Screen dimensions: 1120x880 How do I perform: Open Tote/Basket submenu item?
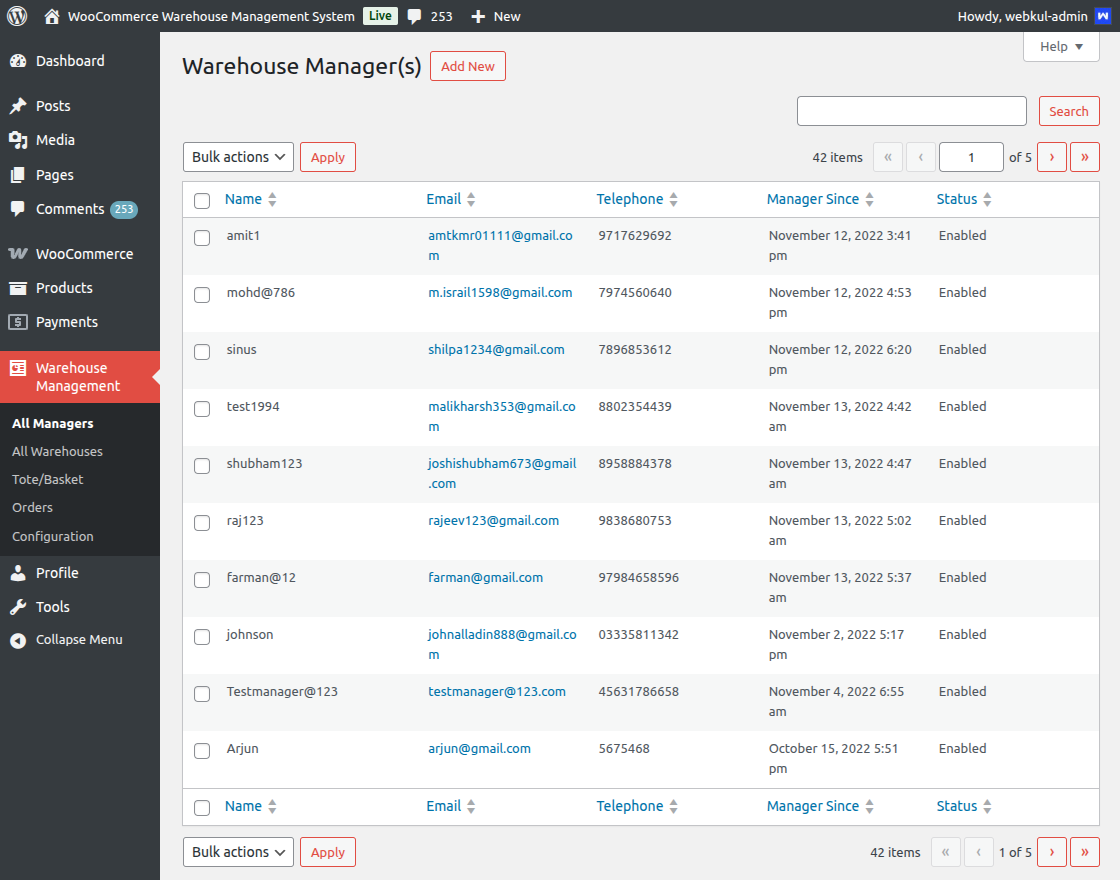[48, 479]
